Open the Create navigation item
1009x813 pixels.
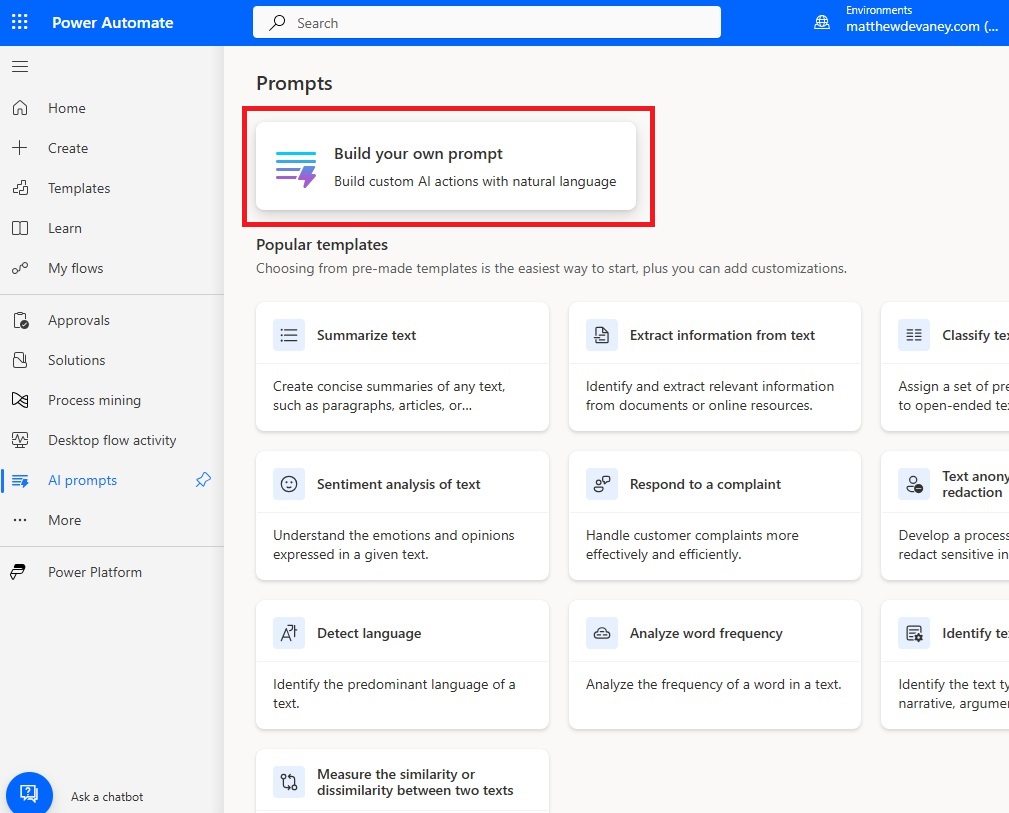68,148
